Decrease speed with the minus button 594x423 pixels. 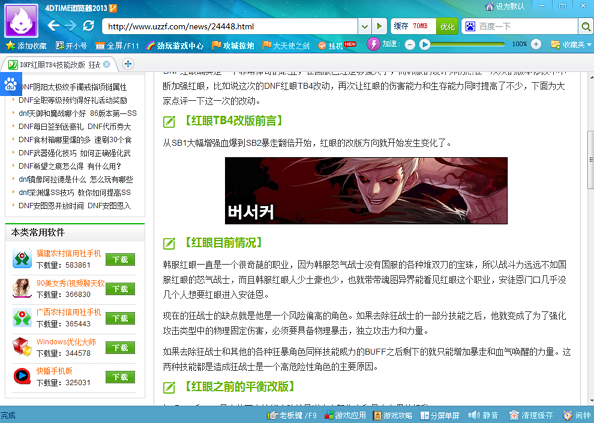coord(410,45)
